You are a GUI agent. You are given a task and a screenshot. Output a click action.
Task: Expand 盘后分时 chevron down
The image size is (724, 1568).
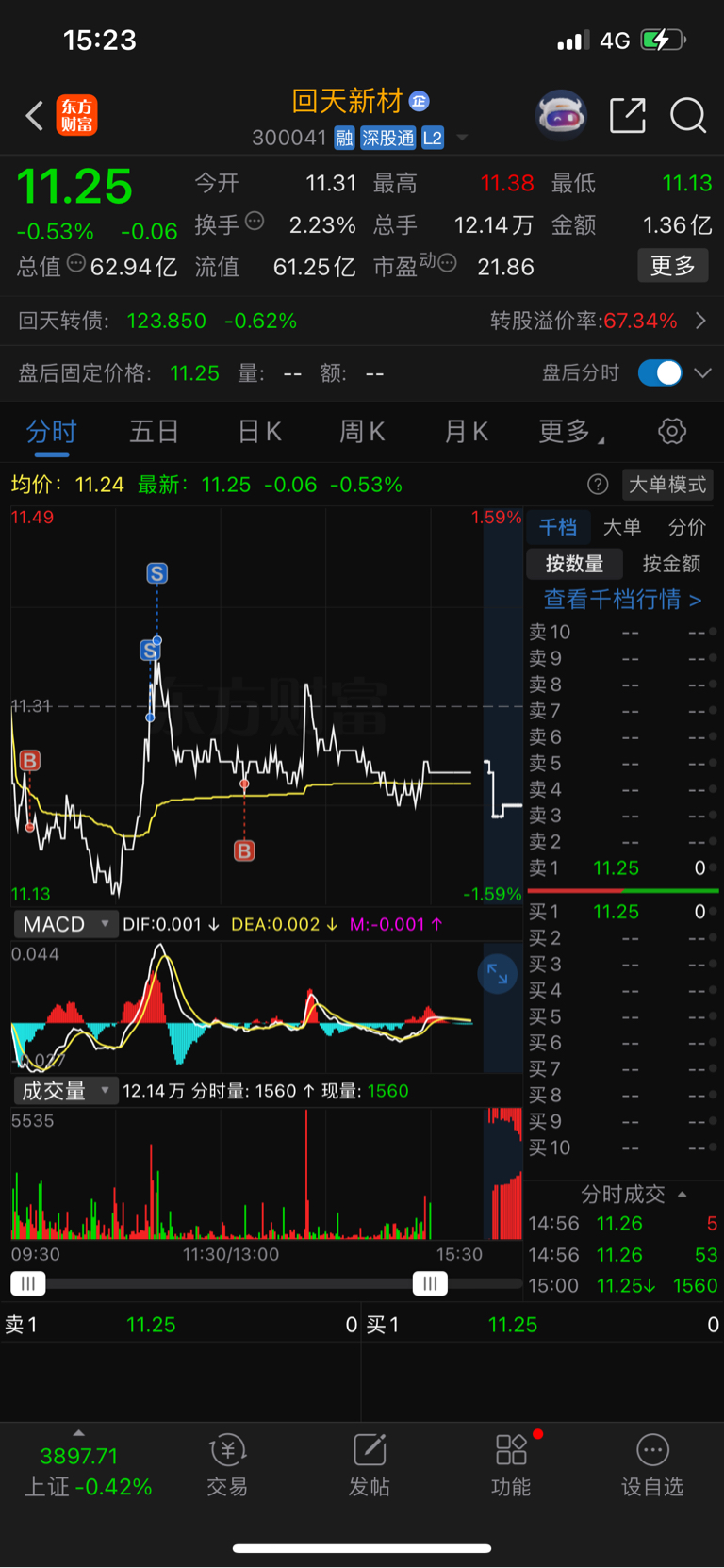(x=703, y=373)
